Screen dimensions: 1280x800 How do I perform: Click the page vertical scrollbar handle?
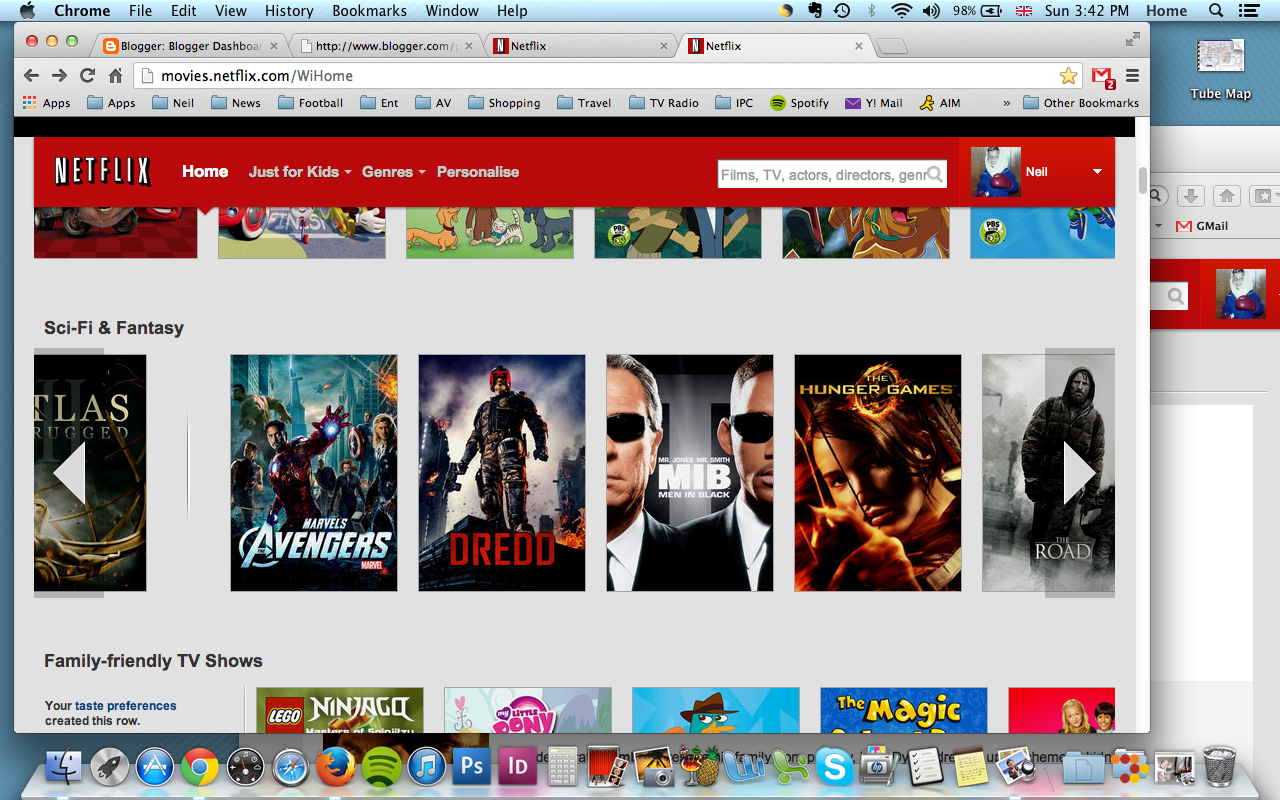tap(1142, 181)
